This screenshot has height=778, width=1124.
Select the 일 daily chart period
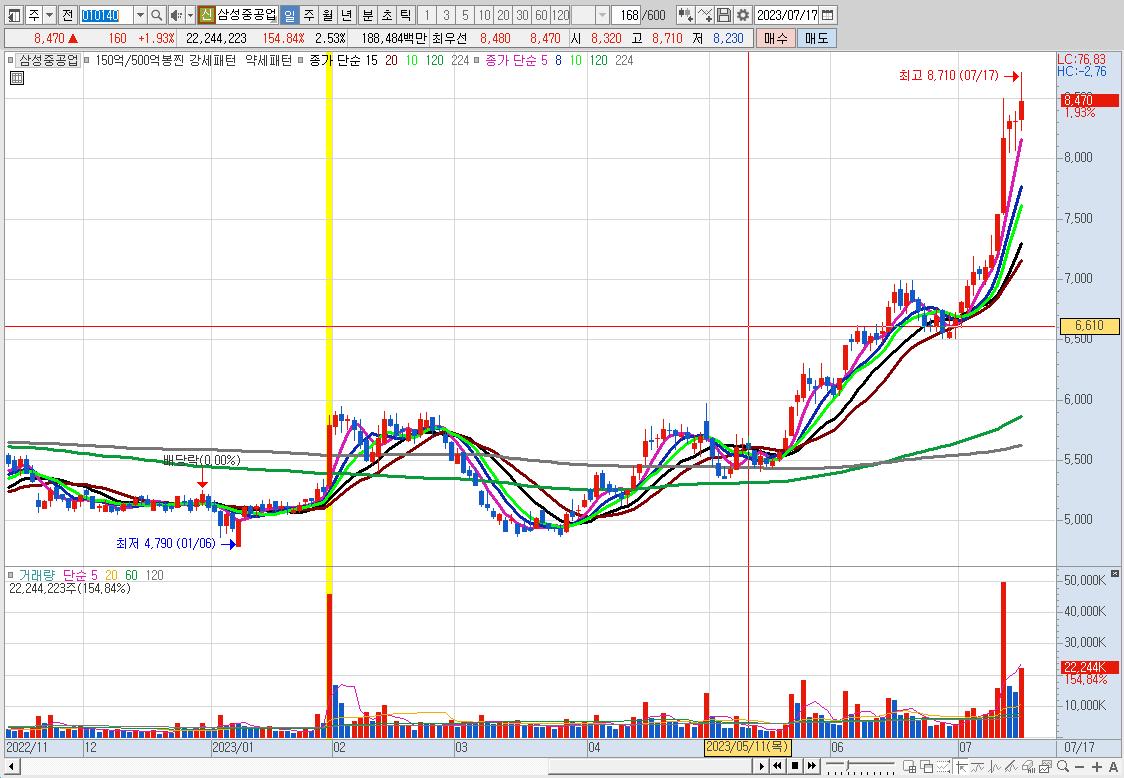click(x=290, y=14)
